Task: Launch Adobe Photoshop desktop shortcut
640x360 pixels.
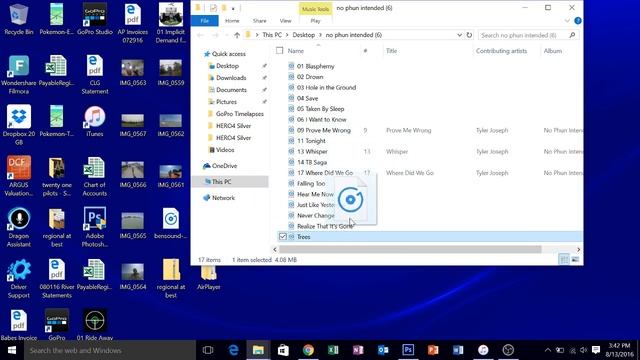Action: [95, 227]
